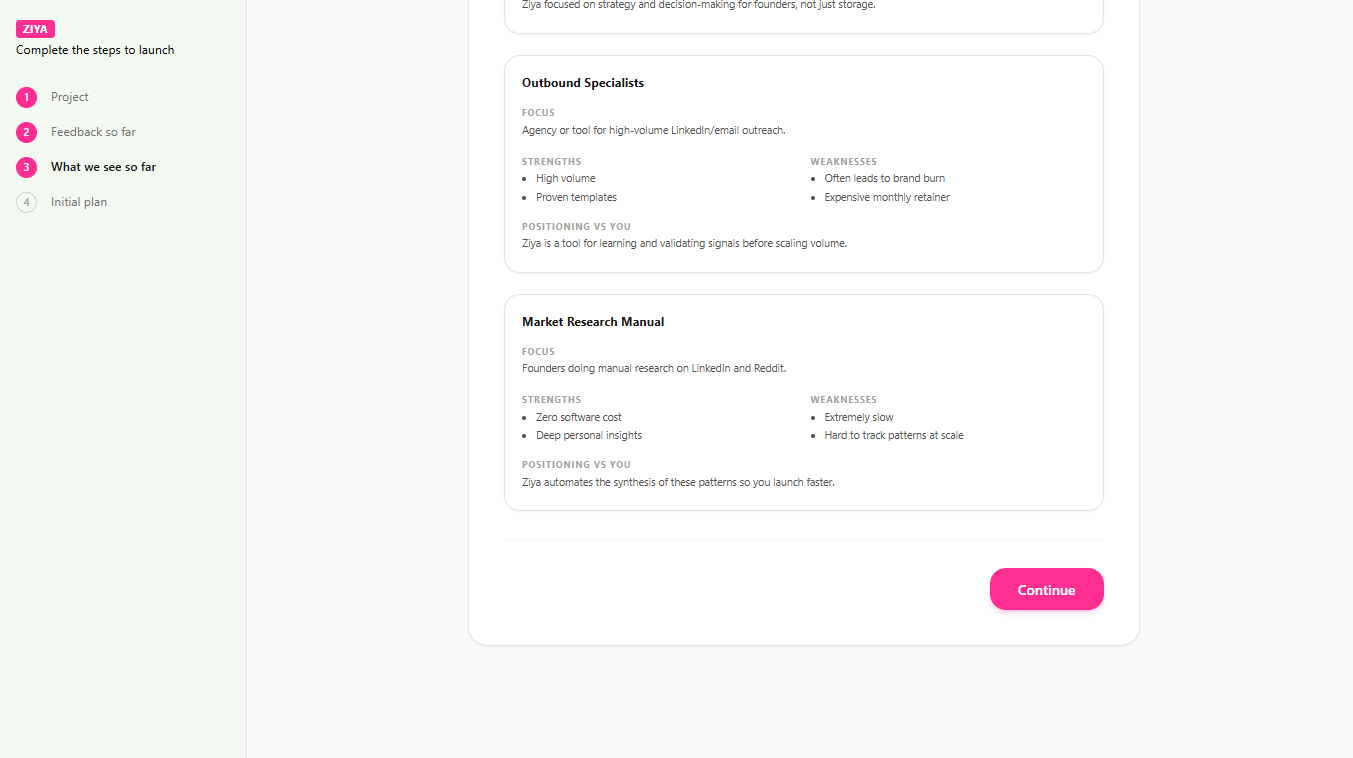This screenshot has height=758, width=1353.
Task: Go to the Project step
Action: tap(70, 97)
